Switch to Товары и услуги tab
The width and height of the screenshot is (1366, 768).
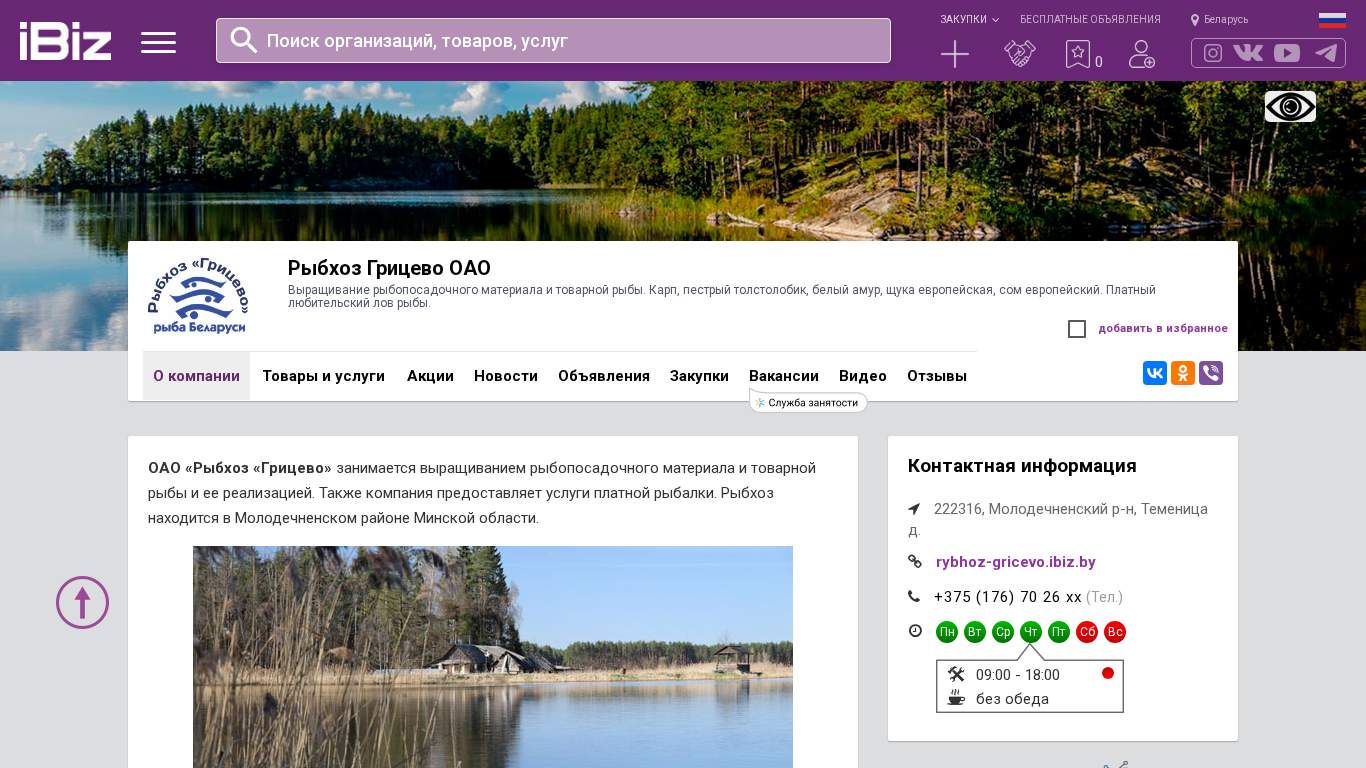[x=324, y=376]
